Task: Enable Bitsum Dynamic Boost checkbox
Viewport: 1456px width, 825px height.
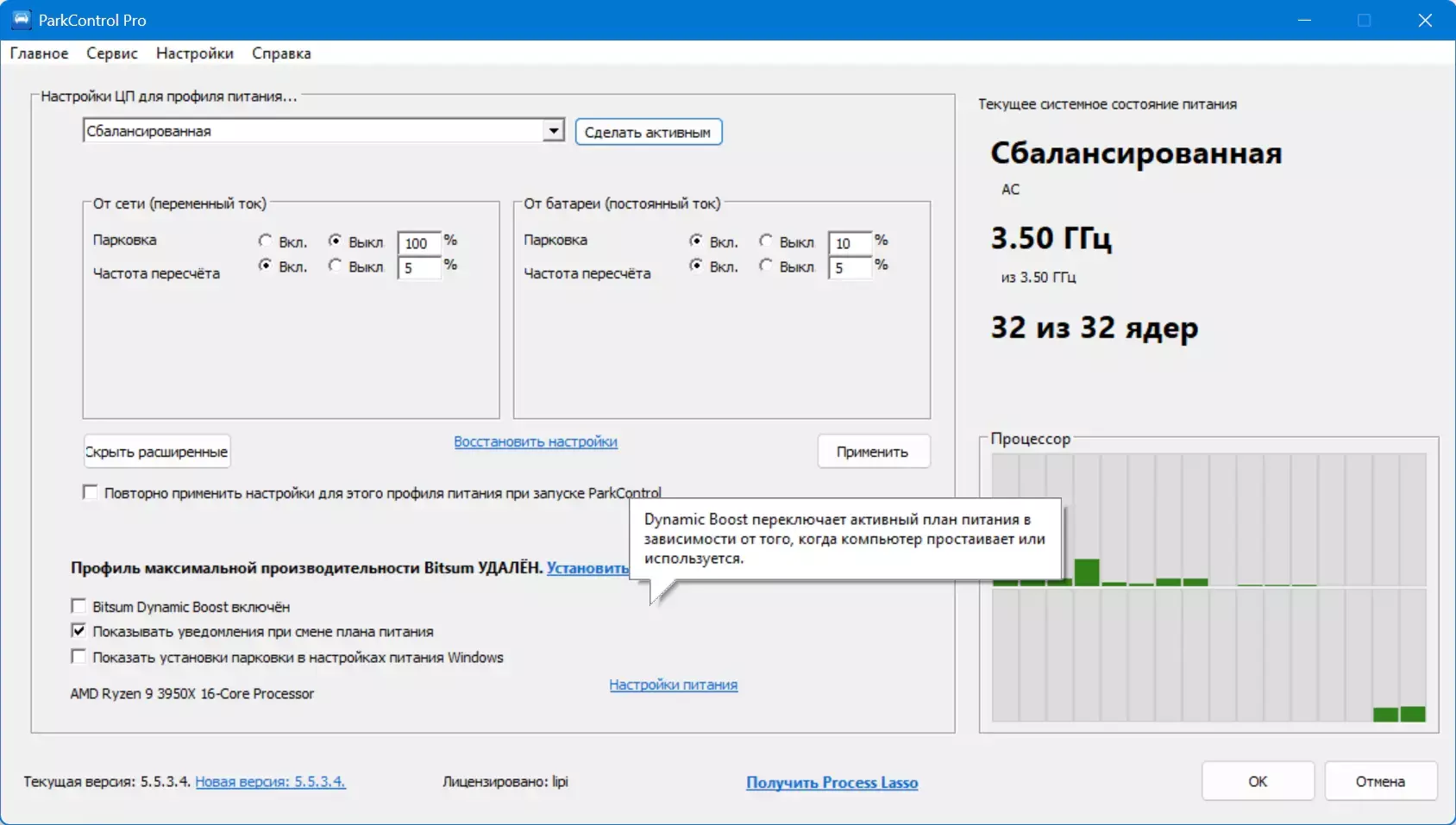Action: [x=79, y=606]
